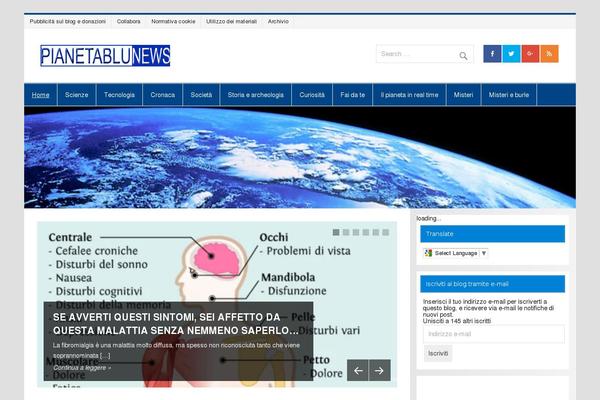The height and width of the screenshot is (400, 600).
Task: Open the Curiosità menu item
Action: (312, 95)
